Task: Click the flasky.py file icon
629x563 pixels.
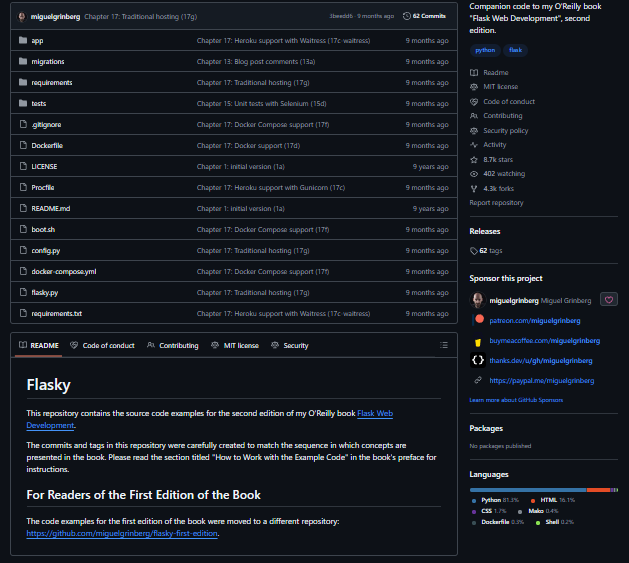Action: tap(23, 292)
